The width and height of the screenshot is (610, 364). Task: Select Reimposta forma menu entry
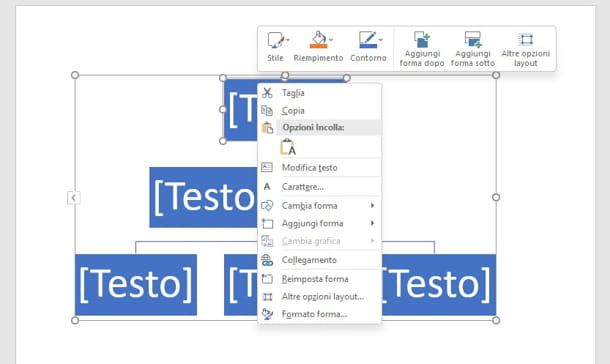tap(319, 279)
